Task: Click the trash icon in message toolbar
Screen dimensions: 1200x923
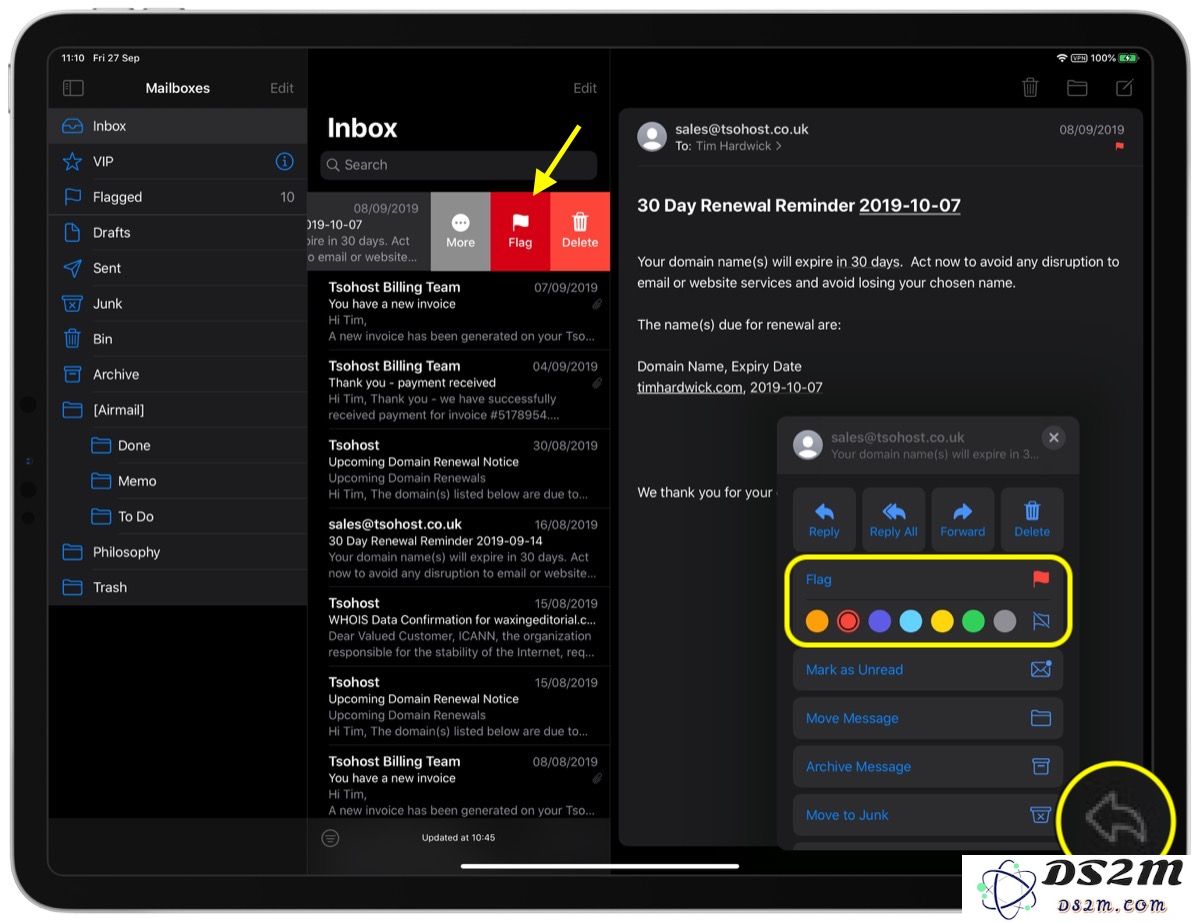Action: (1030, 88)
